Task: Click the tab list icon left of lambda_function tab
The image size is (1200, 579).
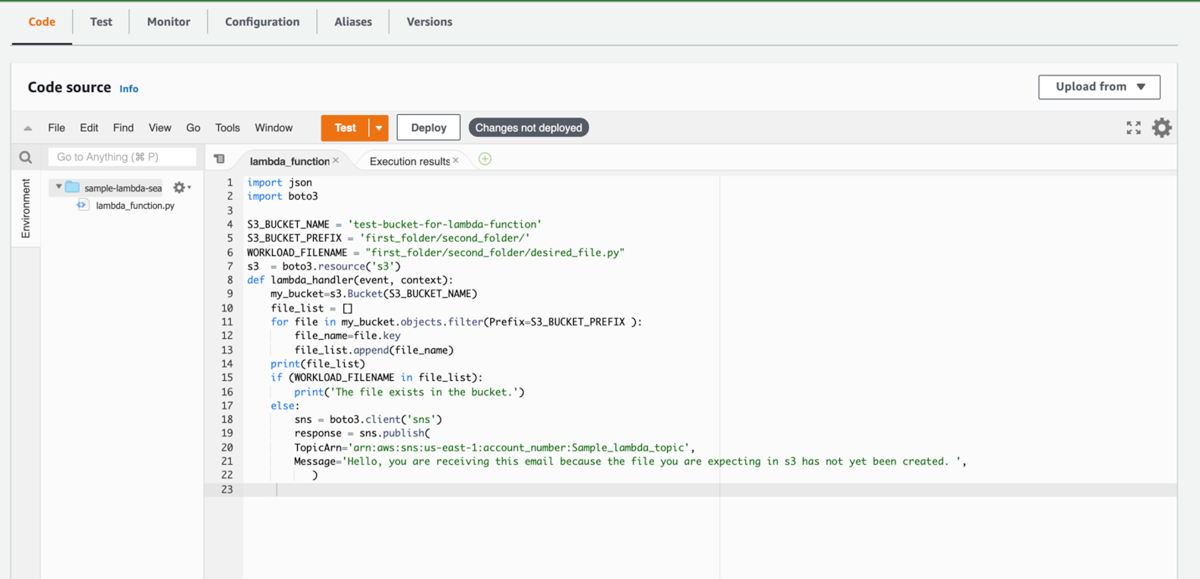Action: coord(219,159)
